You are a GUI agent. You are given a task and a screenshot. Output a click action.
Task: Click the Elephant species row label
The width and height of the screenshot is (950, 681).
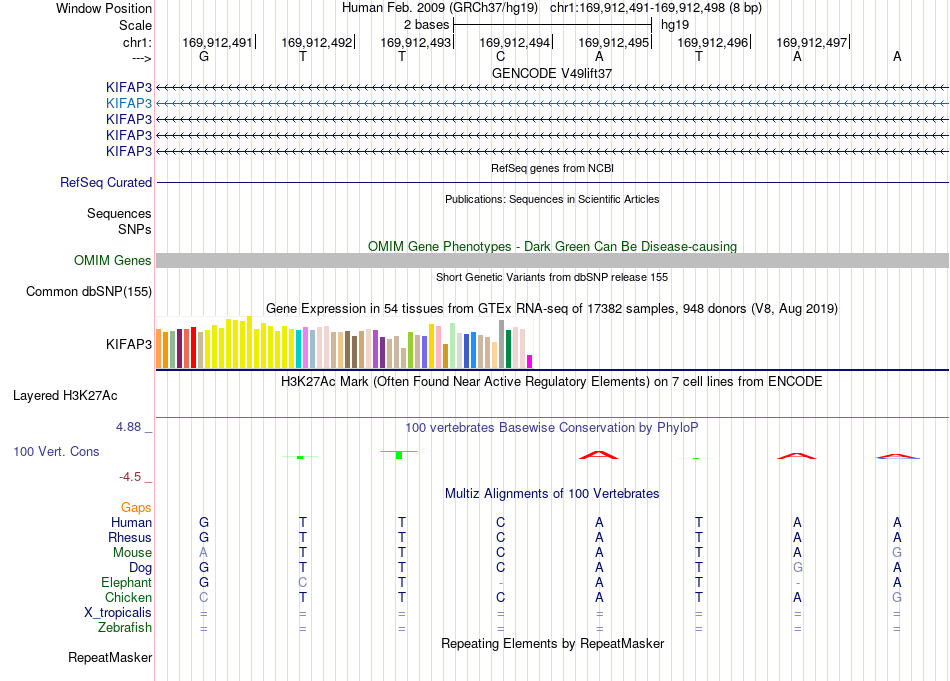pyautogui.click(x=127, y=582)
